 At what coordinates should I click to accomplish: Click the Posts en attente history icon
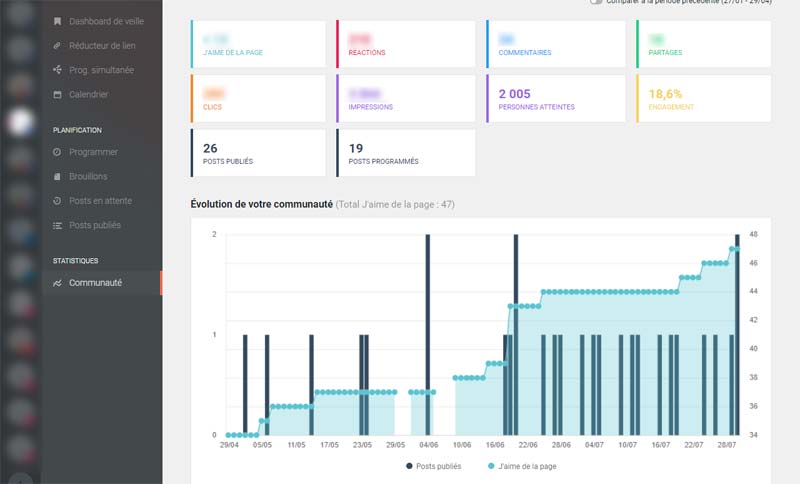pyautogui.click(x=57, y=201)
